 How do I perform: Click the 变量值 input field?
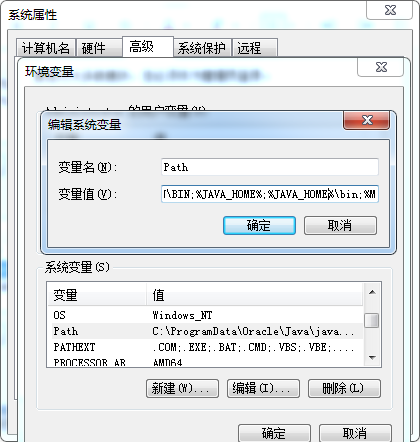(270, 194)
